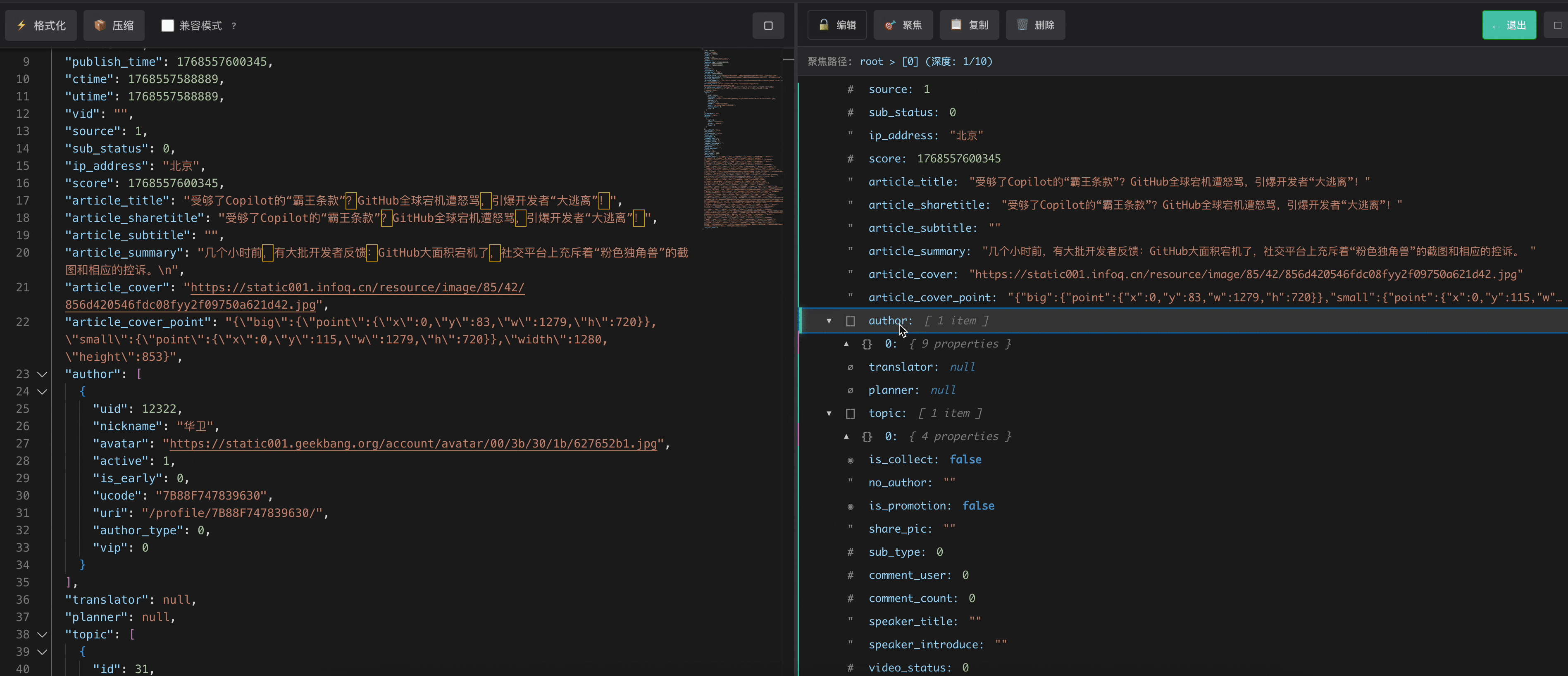Open the avatar URL link at line 27
This screenshot has height=676, width=1568.
coord(413,443)
